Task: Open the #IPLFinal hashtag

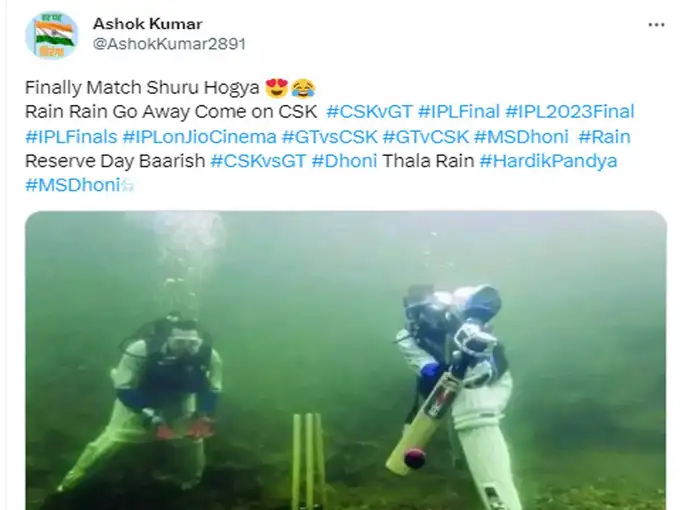Action: 459,112
